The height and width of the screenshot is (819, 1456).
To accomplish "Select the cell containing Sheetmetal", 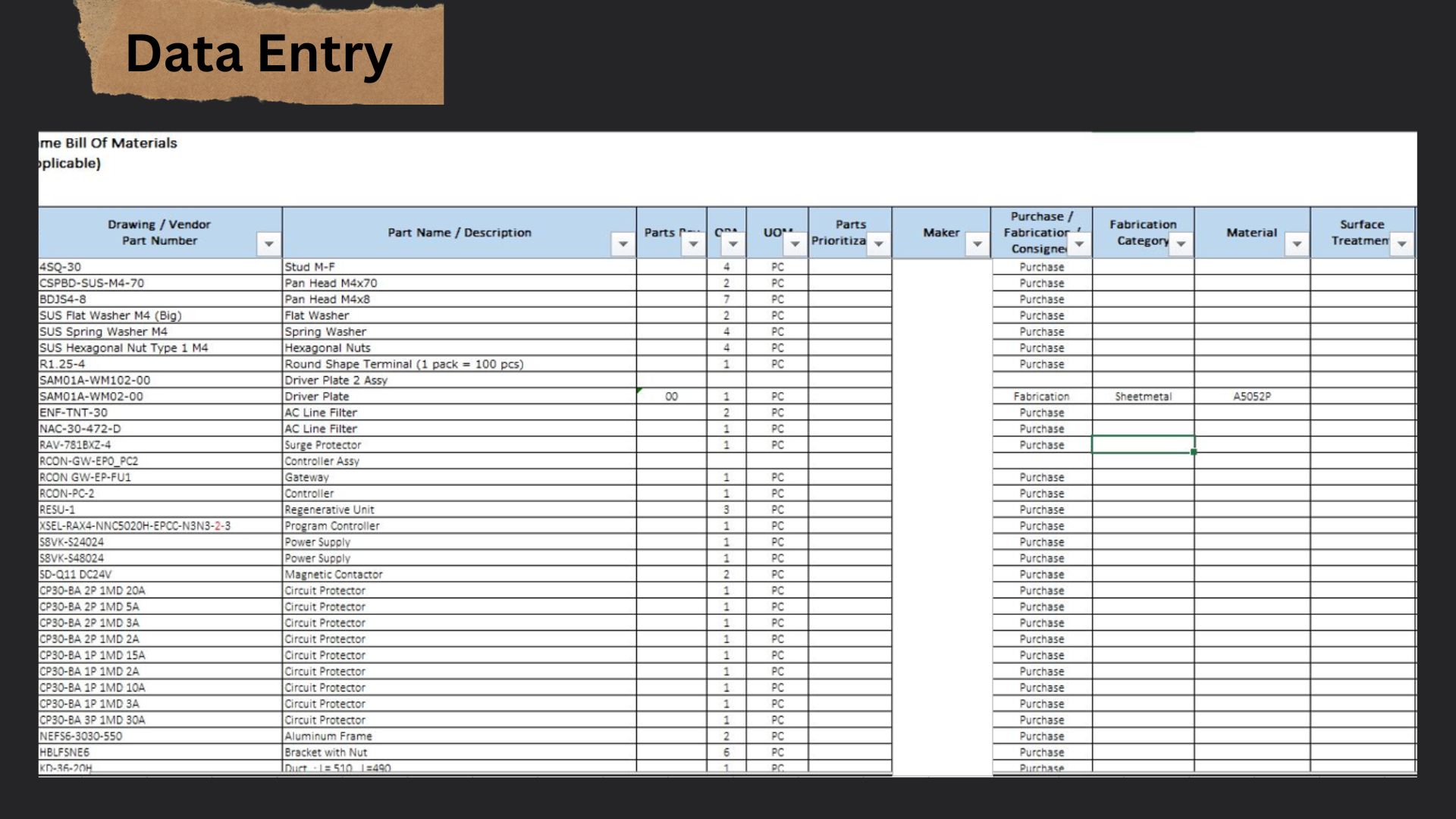I will pos(1143,397).
